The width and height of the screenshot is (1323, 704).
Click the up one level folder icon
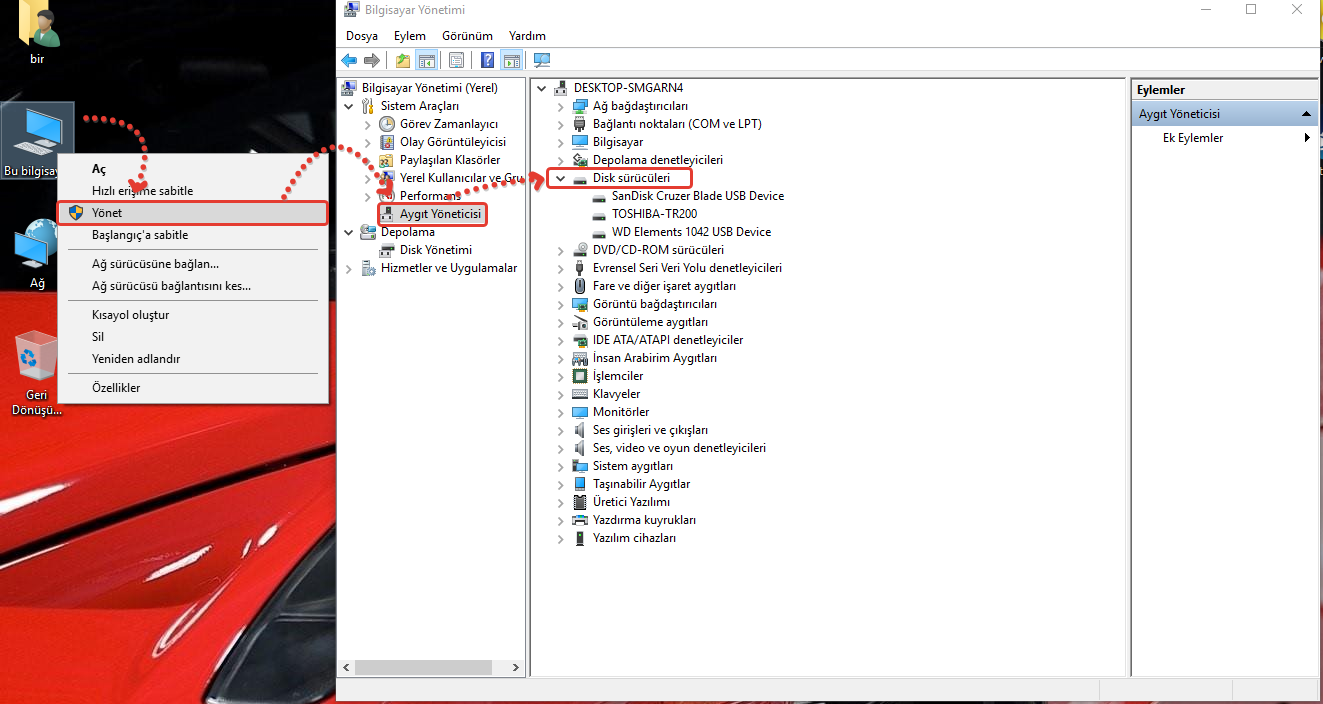[x=403, y=60]
